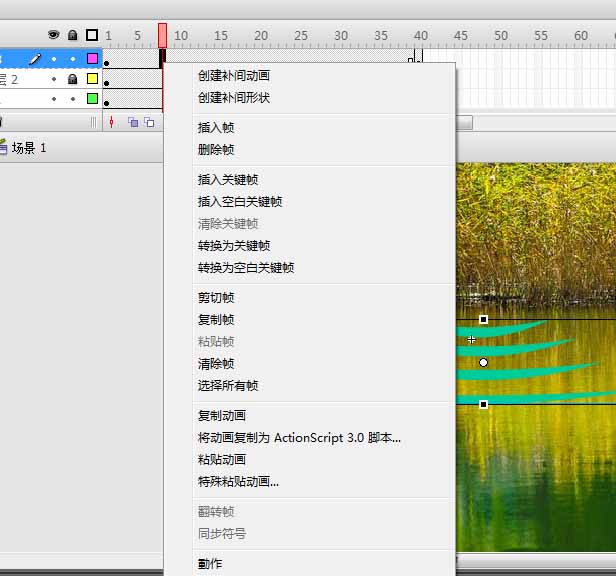Toggle visibility dot of the top layer

click(54, 59)
